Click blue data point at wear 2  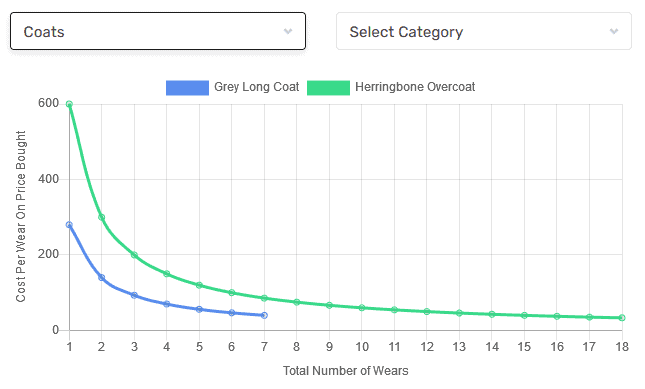tap(102, 278)
